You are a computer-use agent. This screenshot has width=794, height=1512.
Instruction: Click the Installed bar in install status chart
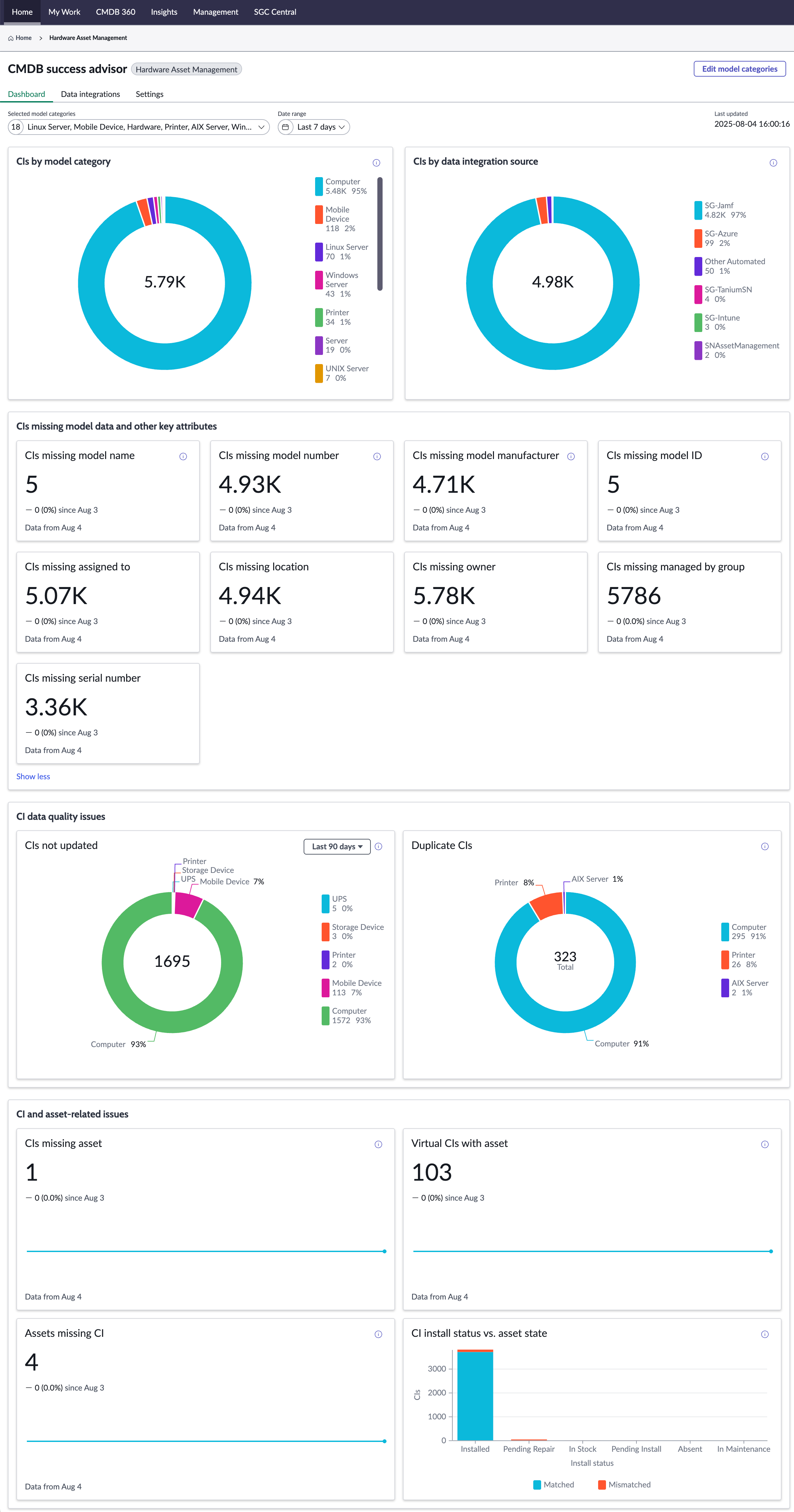coord(475,1394)
